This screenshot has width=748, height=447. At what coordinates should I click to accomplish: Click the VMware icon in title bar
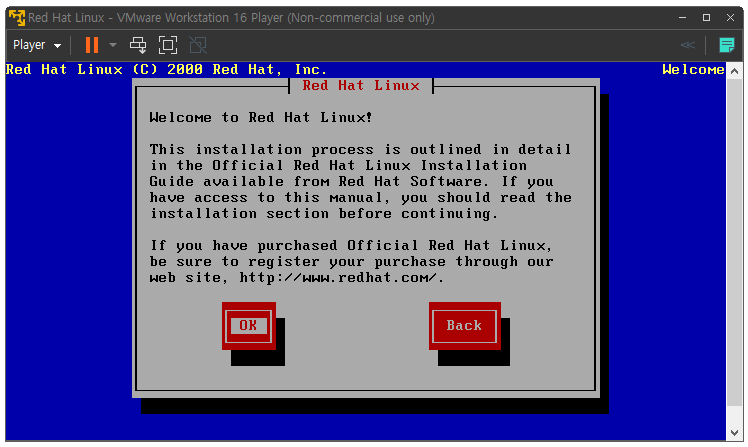[17, 18]
